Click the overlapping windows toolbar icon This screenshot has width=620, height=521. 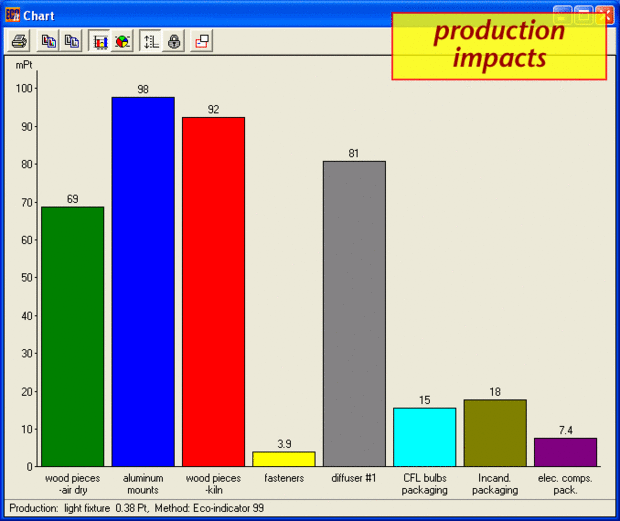(x=202, y=41)
